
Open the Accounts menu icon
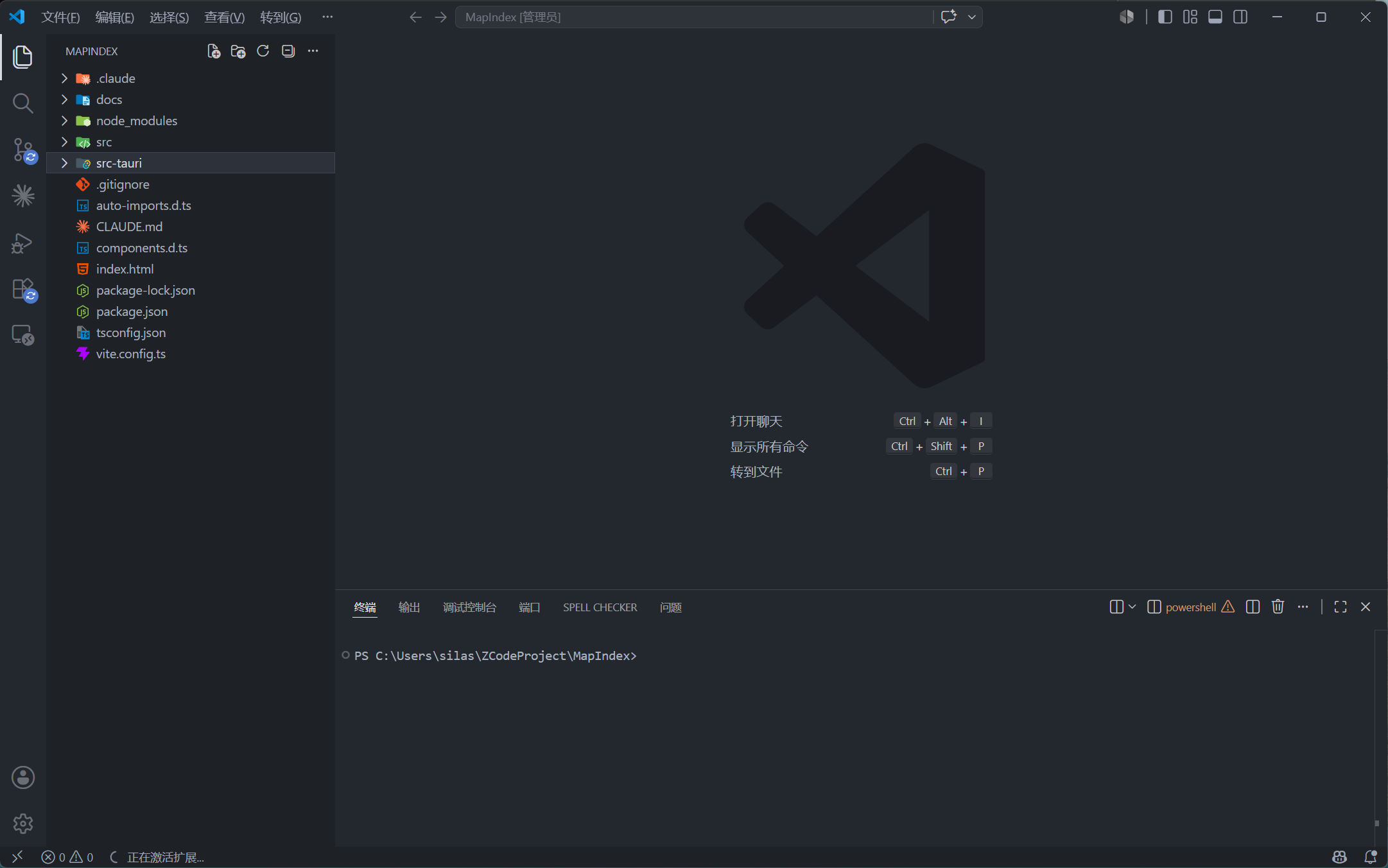pos(23,777)
